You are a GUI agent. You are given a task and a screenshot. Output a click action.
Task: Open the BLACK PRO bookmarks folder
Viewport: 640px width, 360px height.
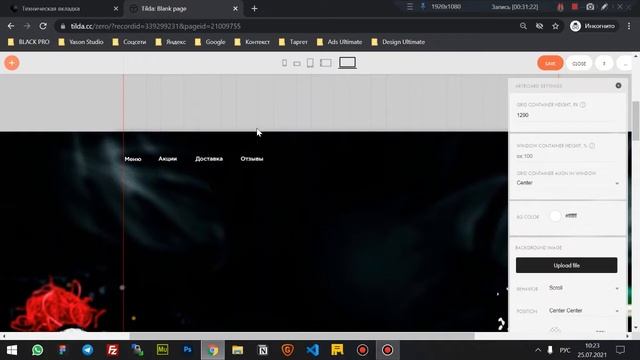click(x=29, y=42)
